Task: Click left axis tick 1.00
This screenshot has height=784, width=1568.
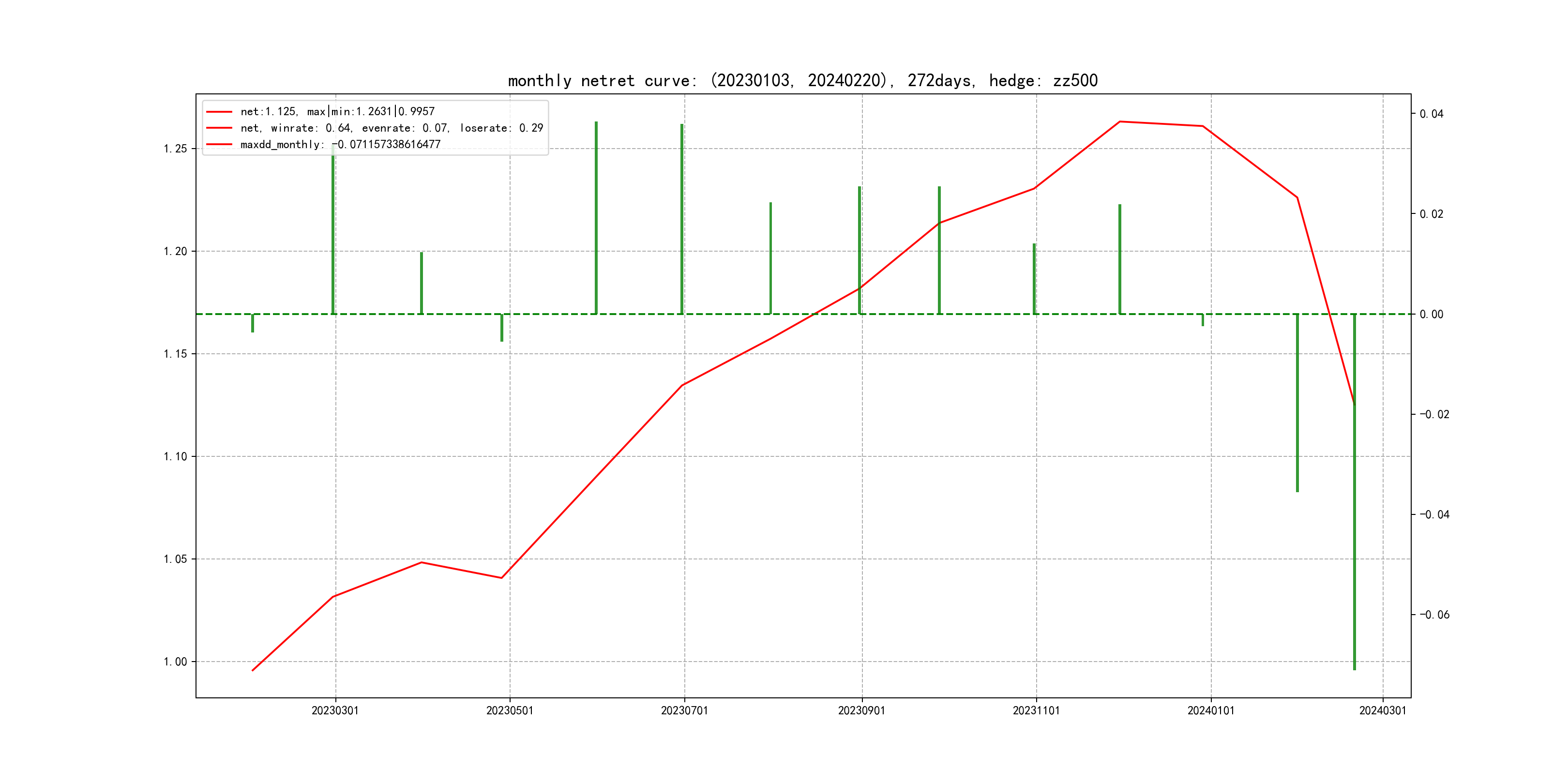Action: (175, 662)
